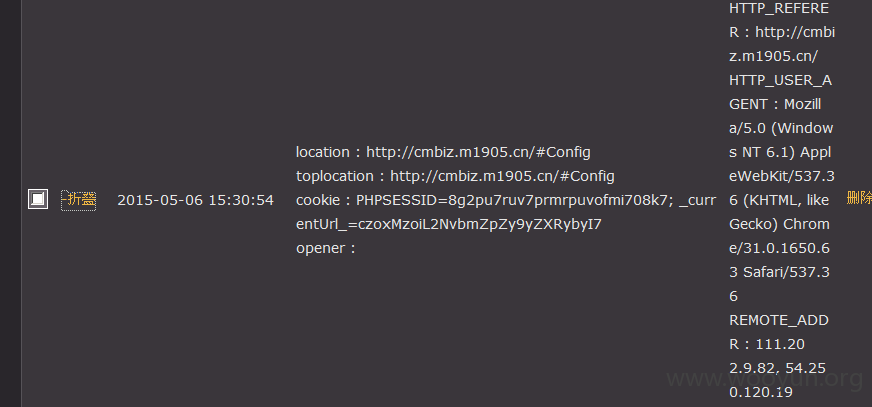The width and height of the screenshot is (872, 407).
Task: Select the cookie PHPSESSID value line
Action: 506,200
